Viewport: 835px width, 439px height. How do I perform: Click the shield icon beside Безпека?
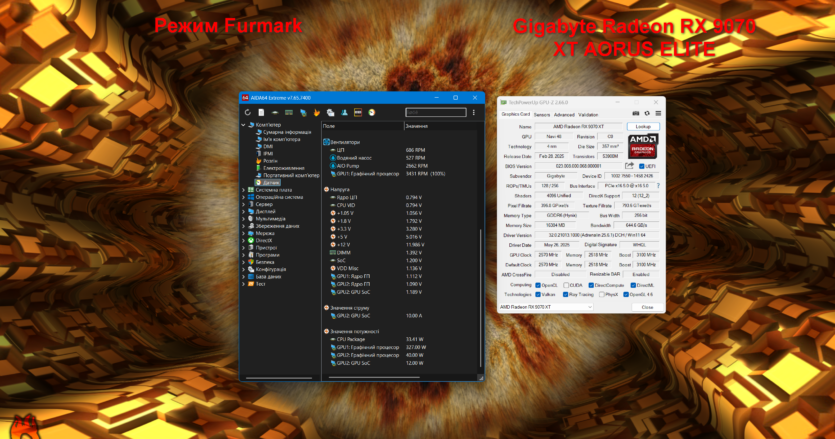pos(251,262)
